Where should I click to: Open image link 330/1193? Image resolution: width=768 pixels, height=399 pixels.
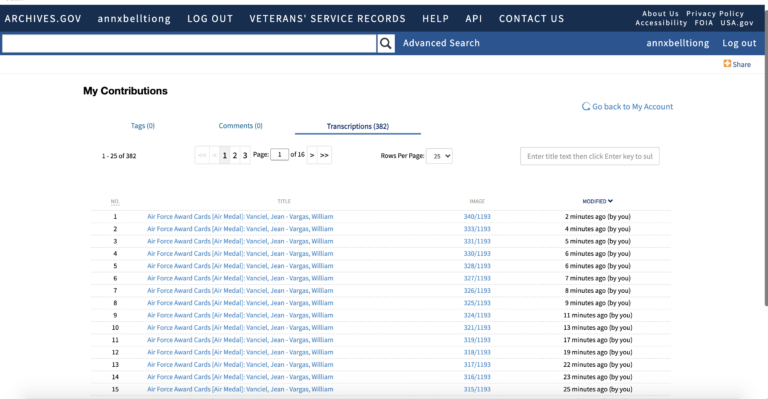(477, 254)
